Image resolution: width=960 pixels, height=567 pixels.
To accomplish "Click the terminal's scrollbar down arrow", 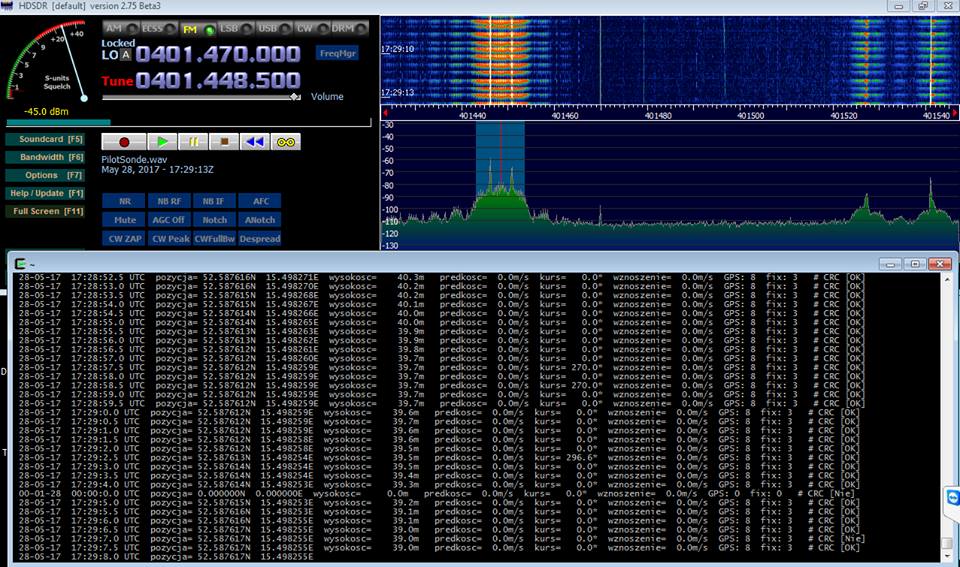I will pos(947,556).
